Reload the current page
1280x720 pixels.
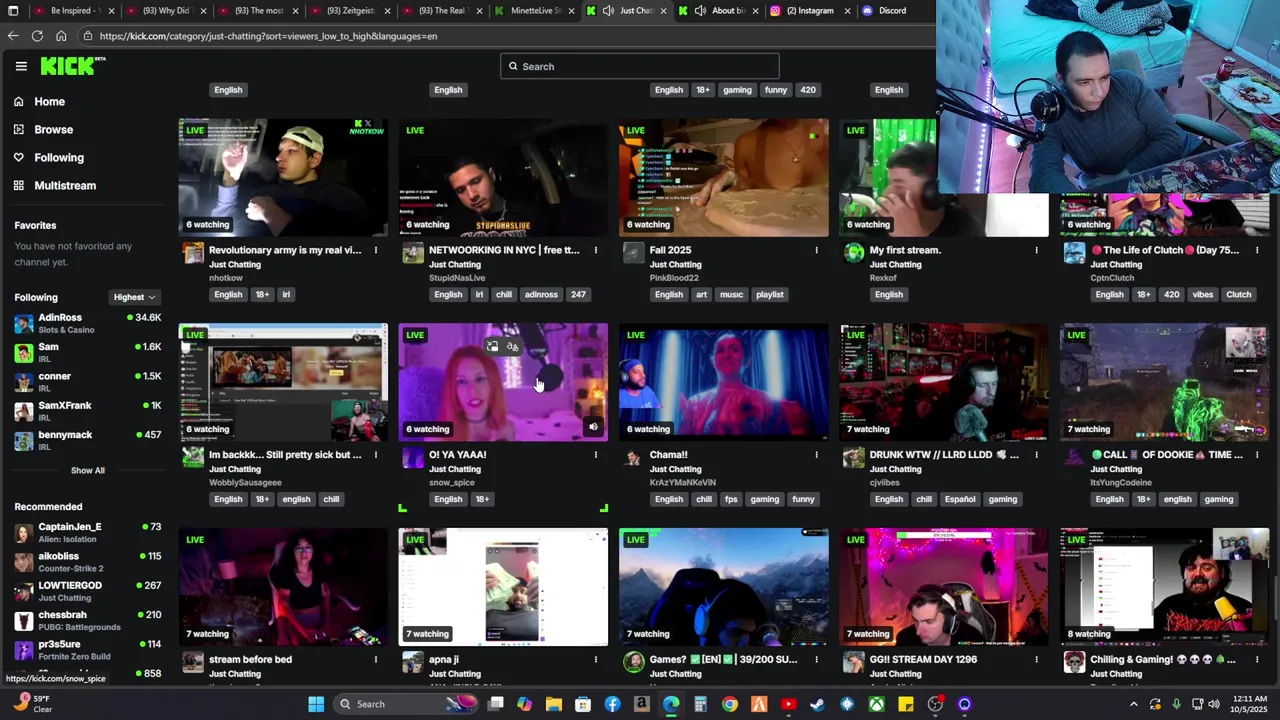[x=37, y=36]
